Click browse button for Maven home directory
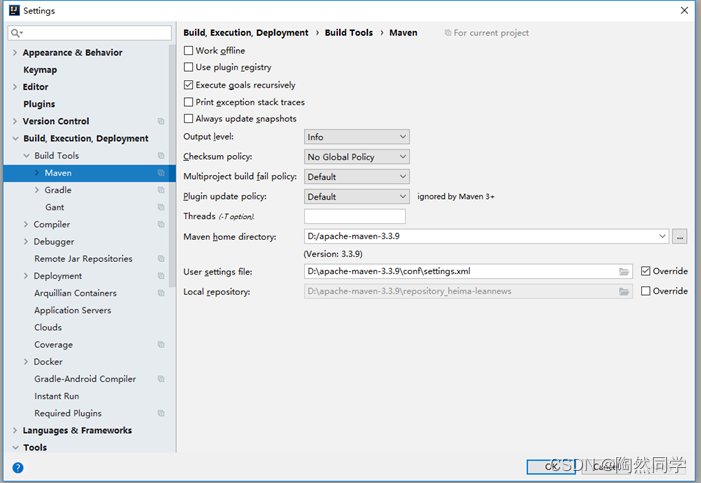702x483 pixels. point(679,237)
